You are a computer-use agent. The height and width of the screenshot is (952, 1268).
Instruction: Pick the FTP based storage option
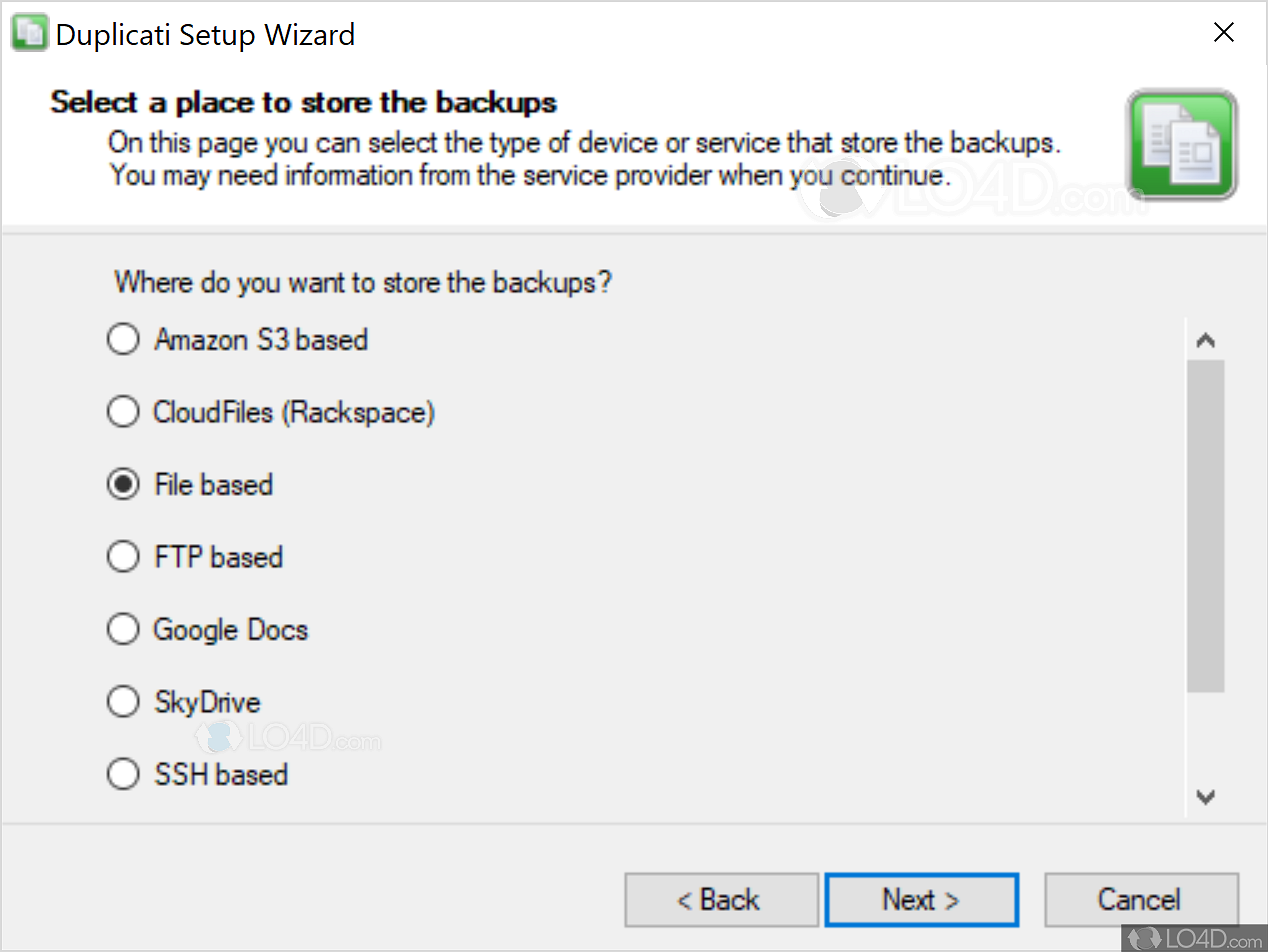(123, 557)
